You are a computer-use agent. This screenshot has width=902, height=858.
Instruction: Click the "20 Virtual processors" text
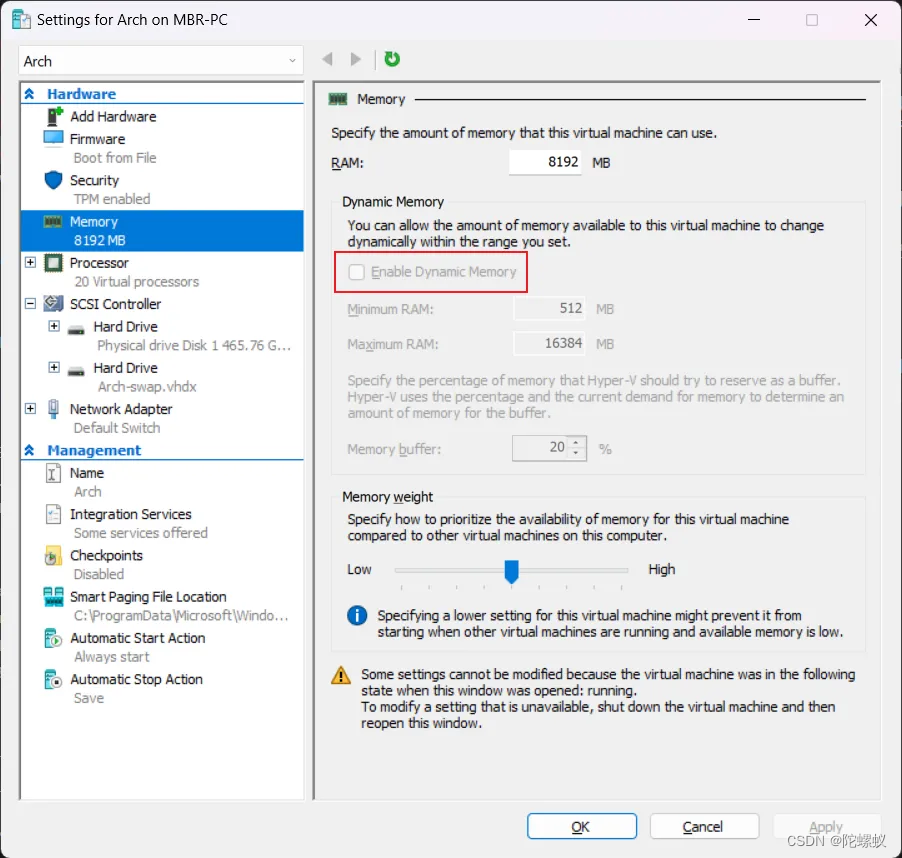click(136, 282)
